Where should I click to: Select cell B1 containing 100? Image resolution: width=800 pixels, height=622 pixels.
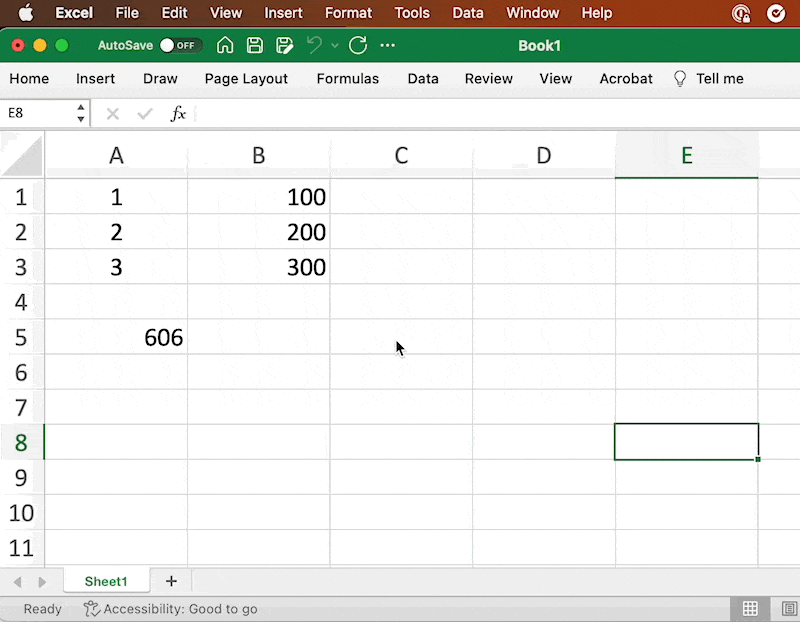click(259, 197)
